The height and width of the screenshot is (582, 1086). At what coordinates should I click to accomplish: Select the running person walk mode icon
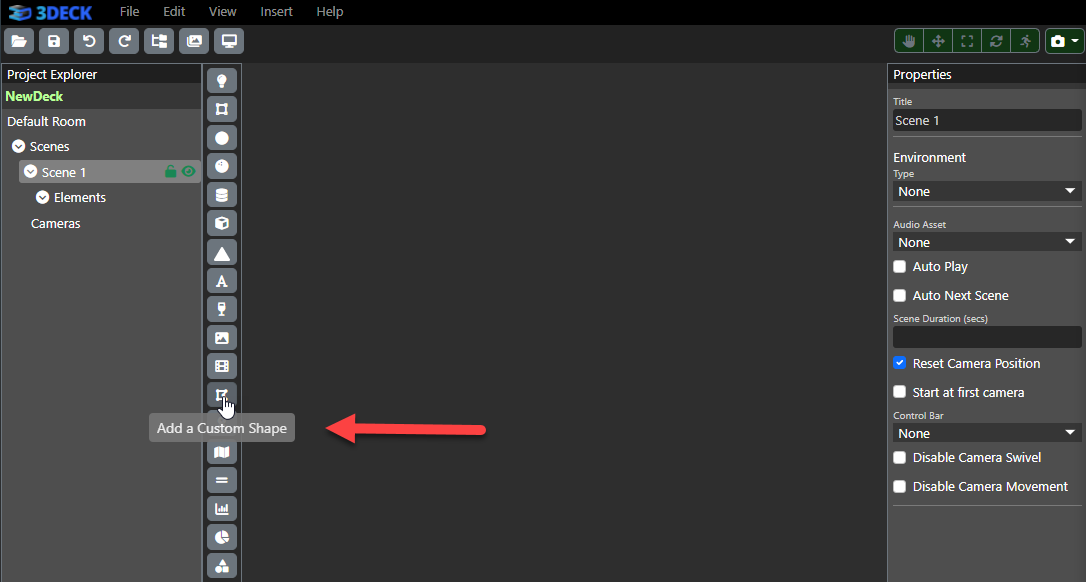[1024, 41]
